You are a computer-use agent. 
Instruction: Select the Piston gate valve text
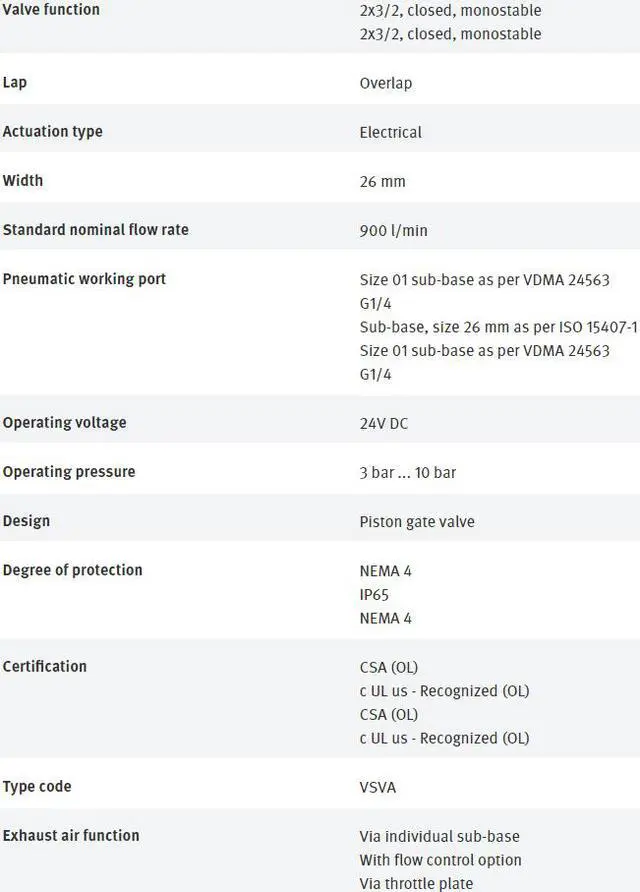[417, 522]
